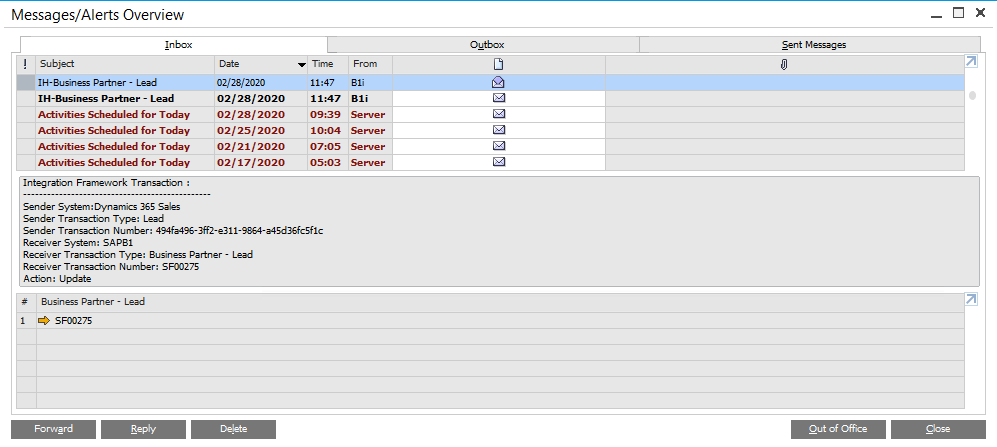Maximize the Messages/Alerts Overview window

coord(958,13)
